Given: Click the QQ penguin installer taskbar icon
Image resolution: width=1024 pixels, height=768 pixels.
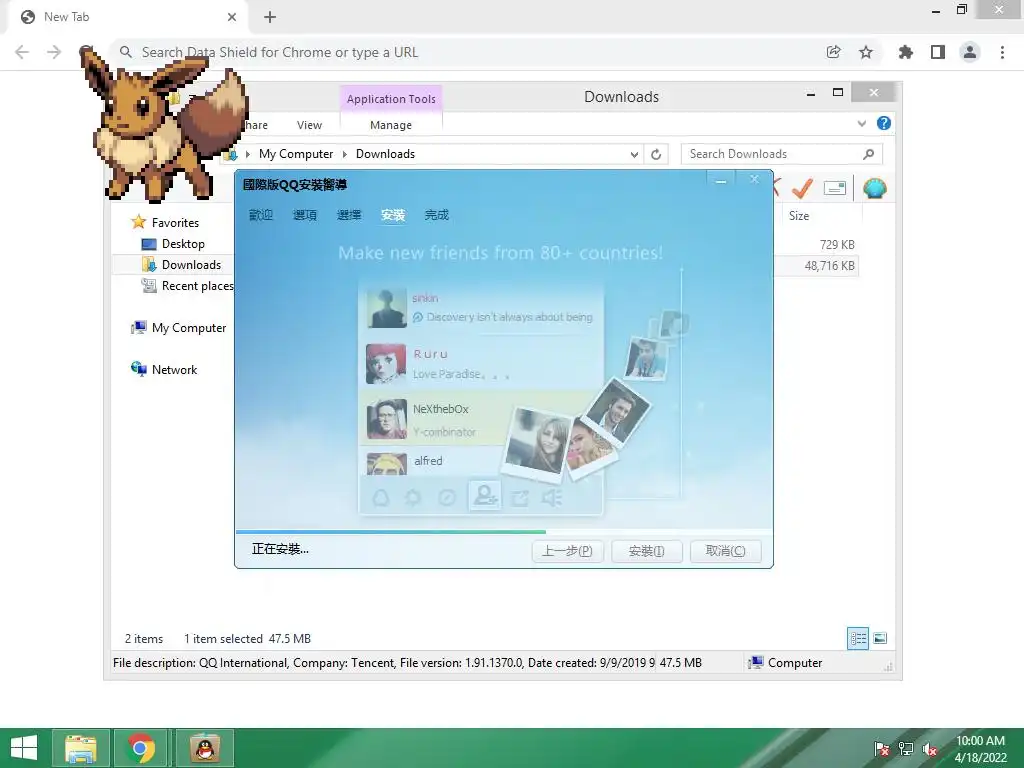Looking at the screenshot, I should point(204,748).
